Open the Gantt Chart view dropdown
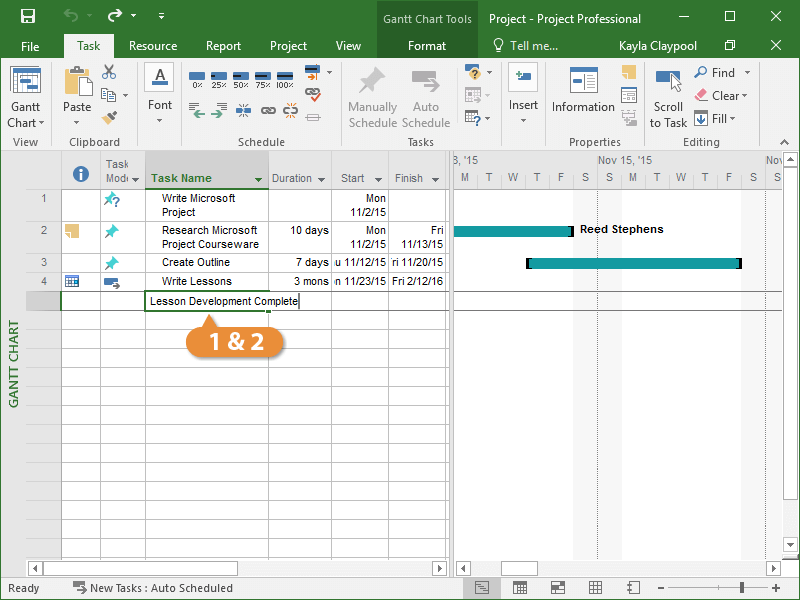The image size is (800, 600). click(x=25, y=123)
